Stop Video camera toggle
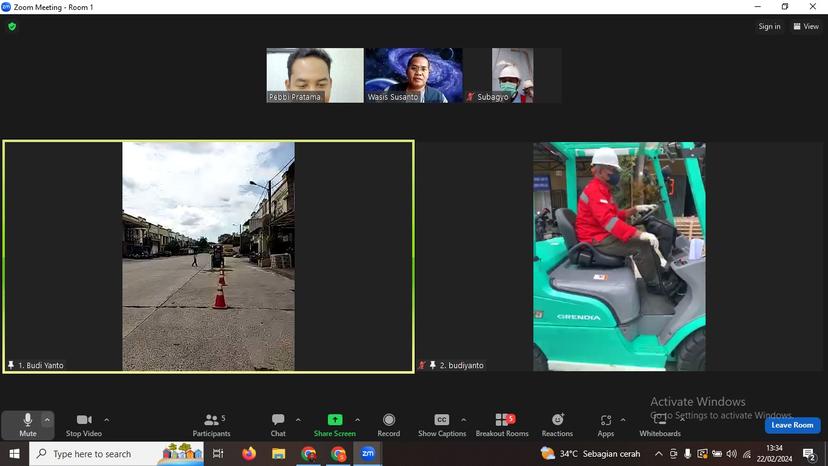The width and height of the screenshot is (828, 466). (x=84, y=425)
